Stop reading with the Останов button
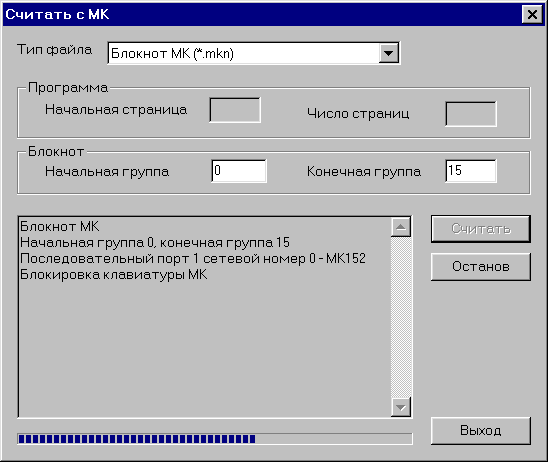This screenshot has width=548, height=462. coord(481,267)
